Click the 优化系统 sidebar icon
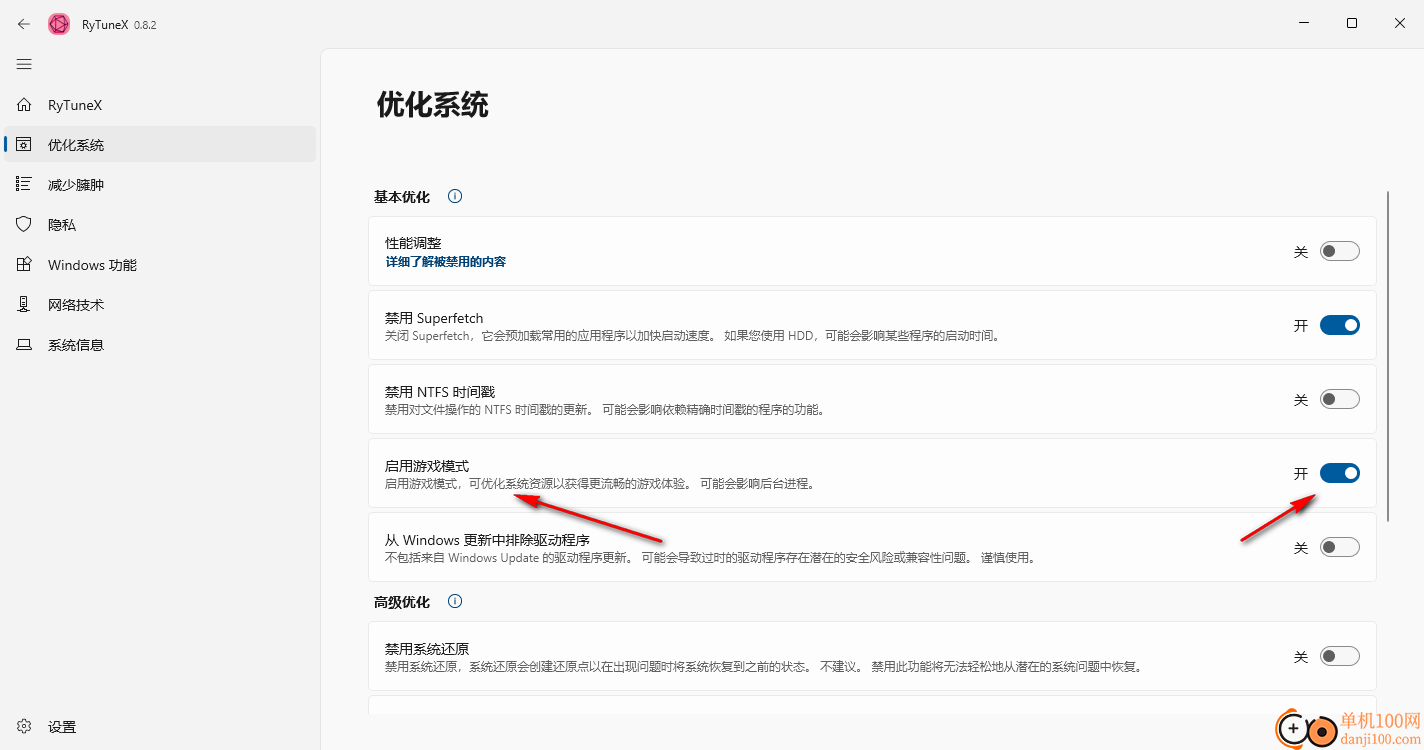The width and height of the screenshot is (1424, 750). pos(24,145)
